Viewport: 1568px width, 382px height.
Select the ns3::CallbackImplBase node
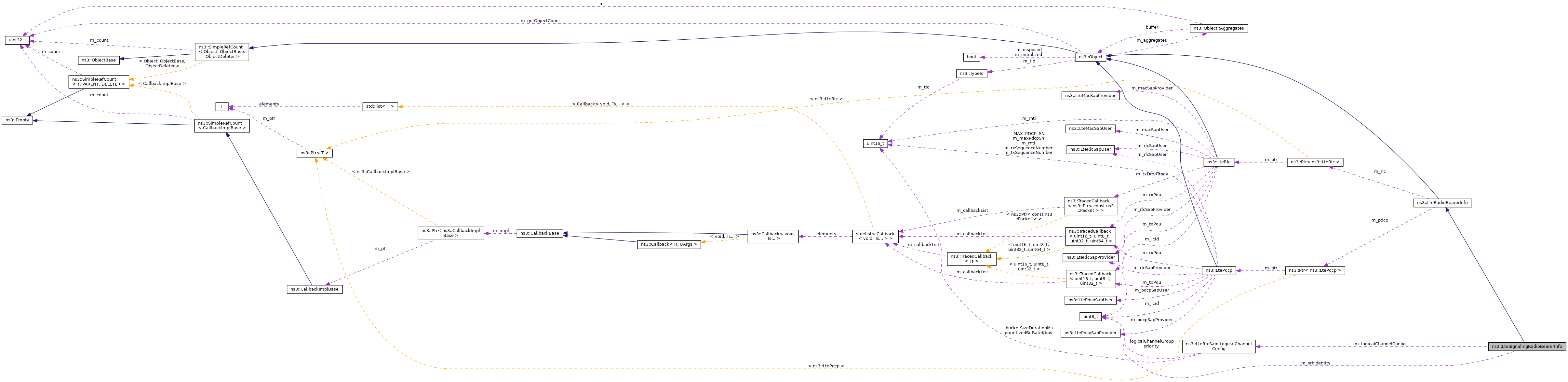314,289
